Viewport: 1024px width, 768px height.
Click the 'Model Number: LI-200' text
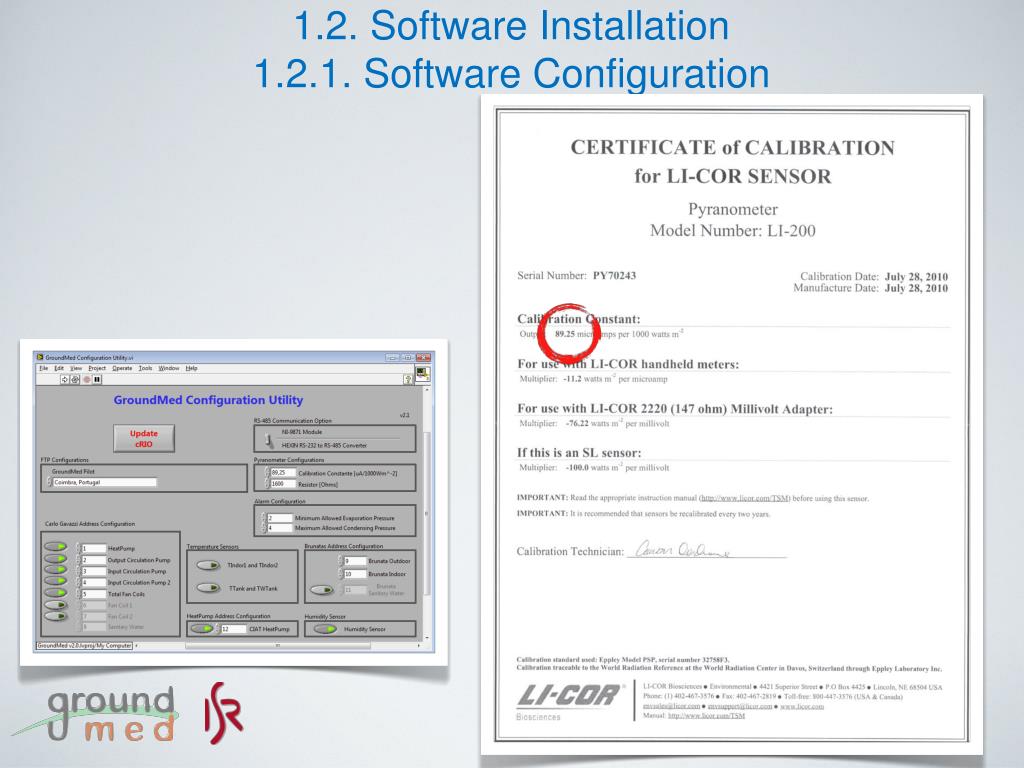click(x=733, y=231)
